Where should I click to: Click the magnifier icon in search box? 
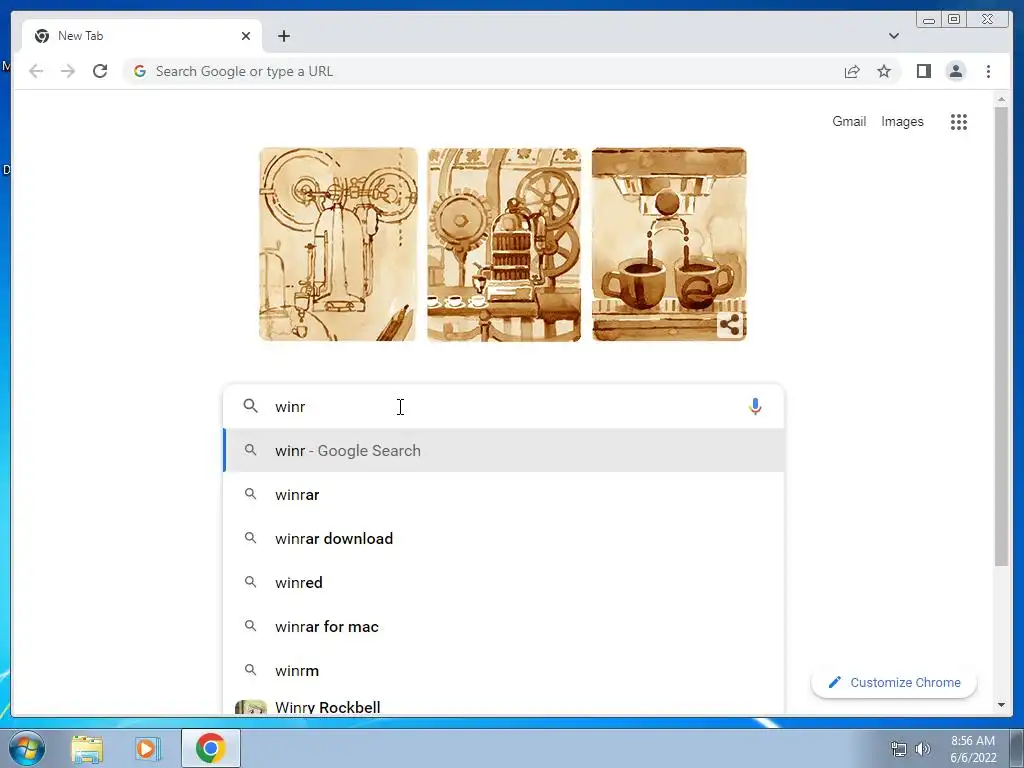pyautogui.click(x=250, y=406)
